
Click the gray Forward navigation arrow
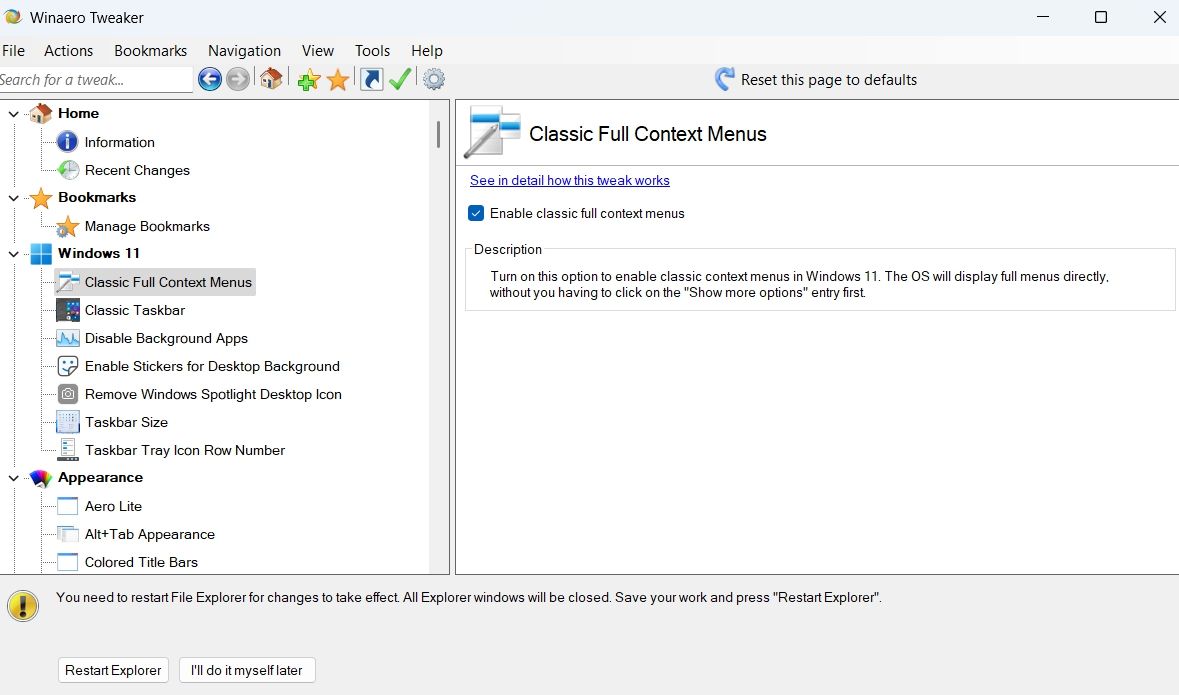click(x=238, y=79)
